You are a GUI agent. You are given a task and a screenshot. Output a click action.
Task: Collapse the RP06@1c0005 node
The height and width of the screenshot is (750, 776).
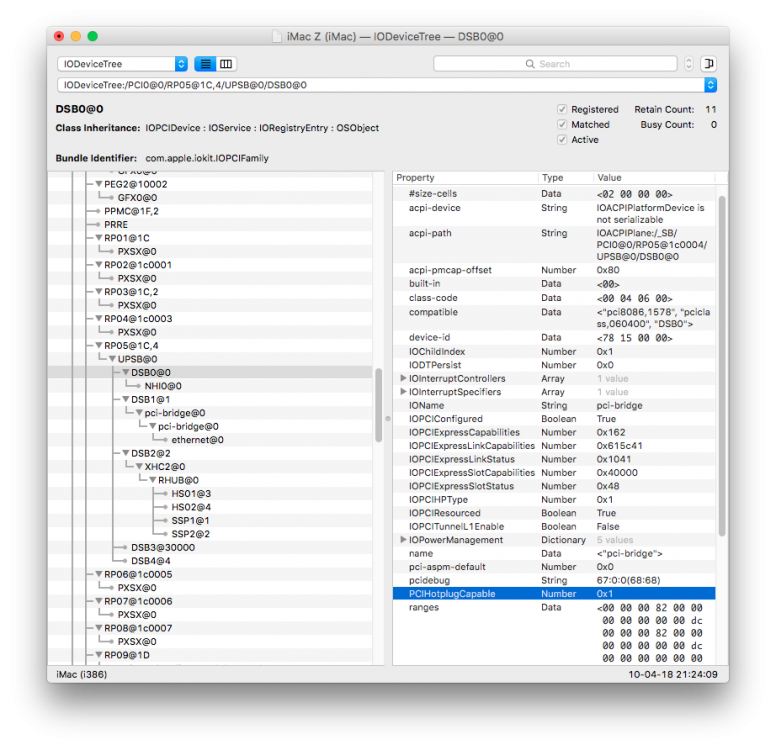click(x=99, y=574)
